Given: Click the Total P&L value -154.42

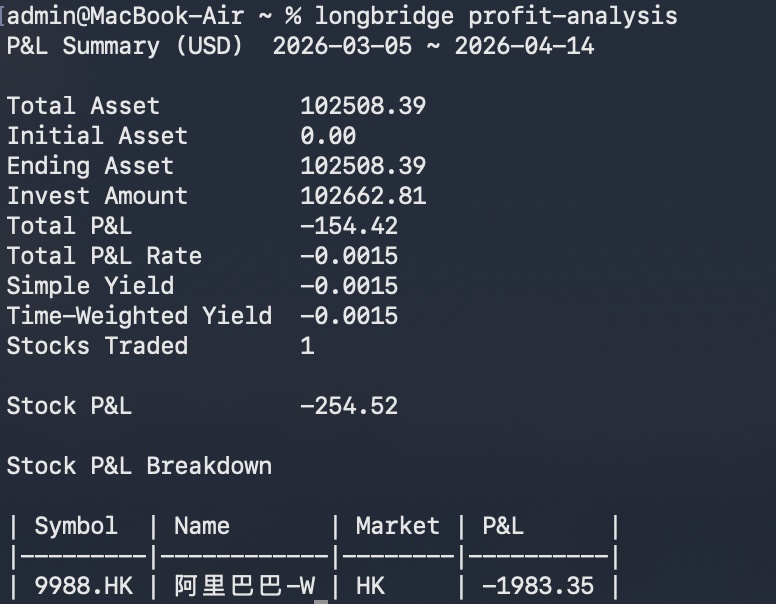Looking at the screenshot, I should pyautogui.click(x=349, y=226).
